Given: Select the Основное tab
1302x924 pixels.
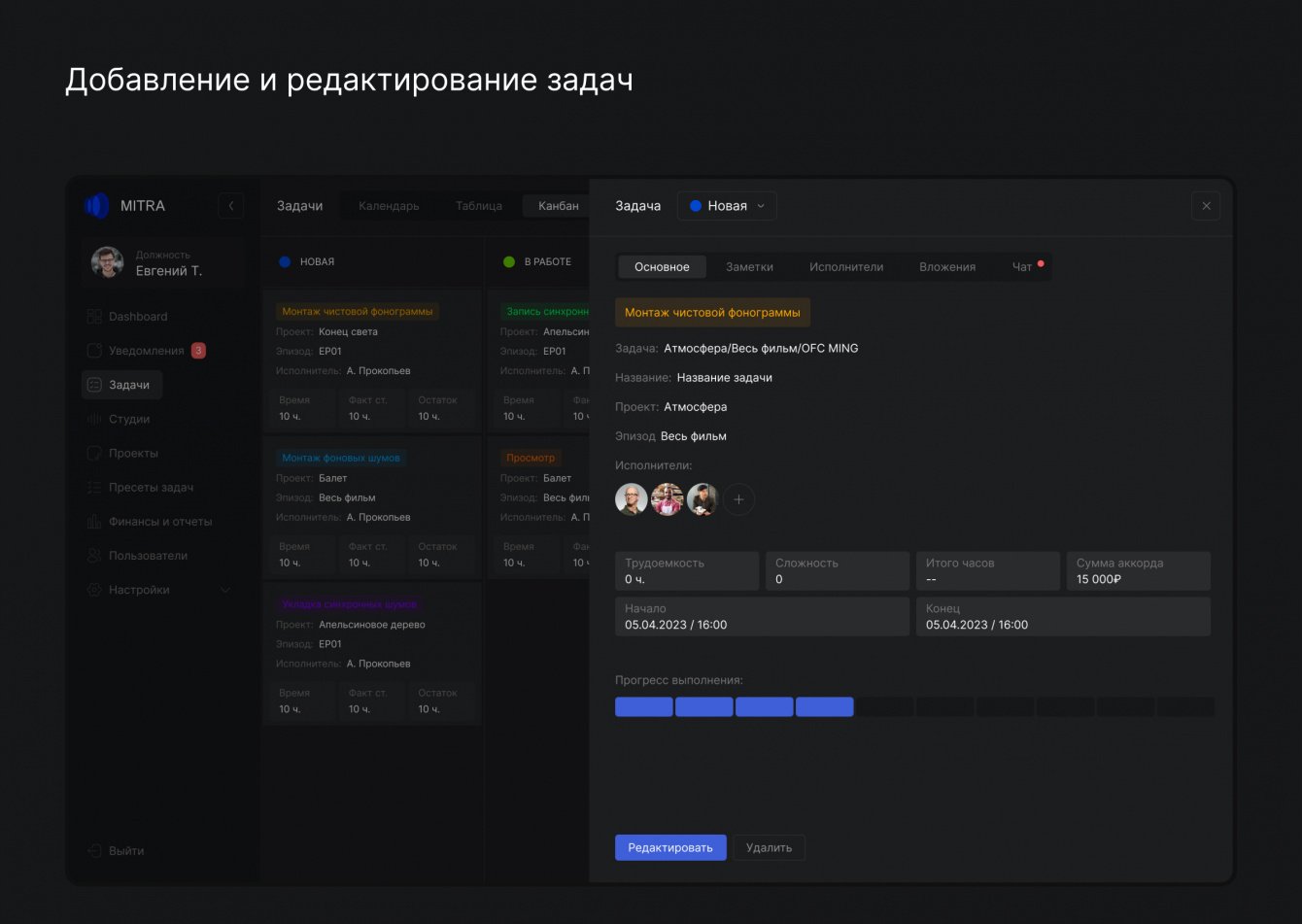Looking at the screenshot, I should (x=662, y=267).
